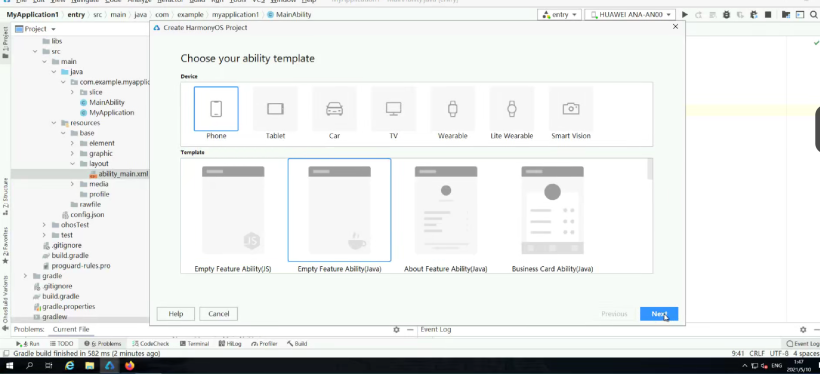Screen dimensions: 820x374
Task: Click the Search Everywhere magnifier icon
Action: (814, 15)
